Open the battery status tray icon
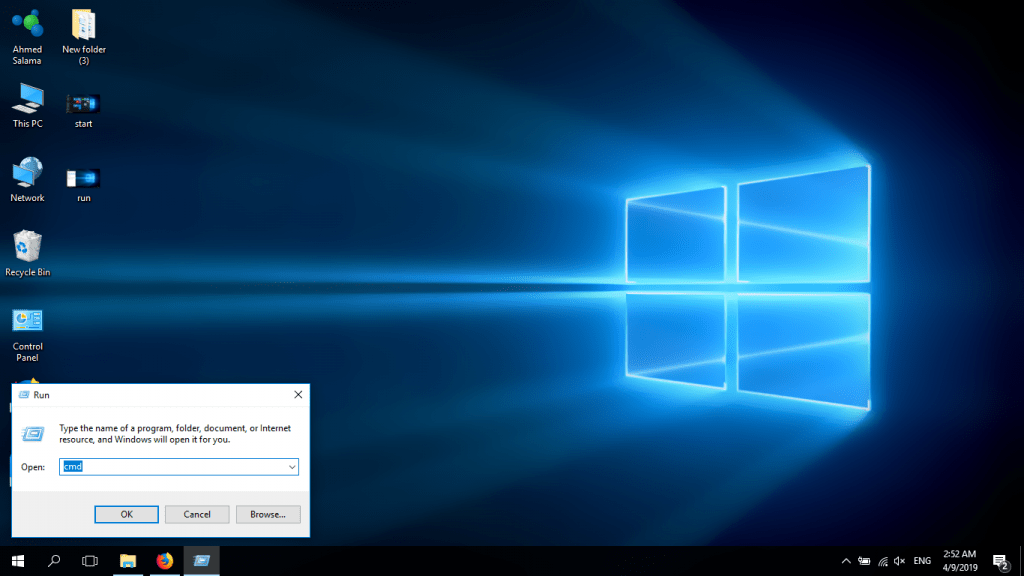This screenshot has width=1024, height=576. 864,561
